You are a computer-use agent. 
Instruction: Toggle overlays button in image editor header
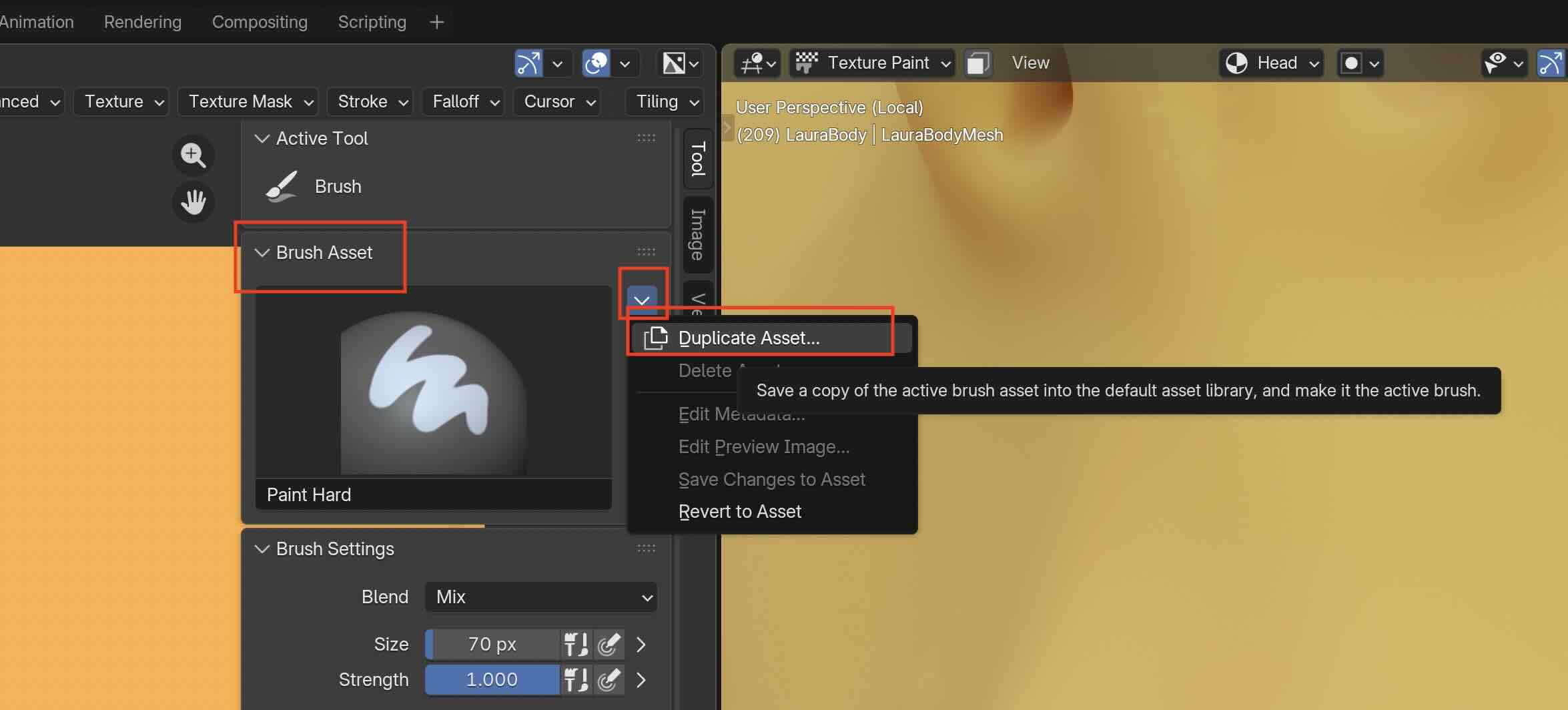[596, 63]
